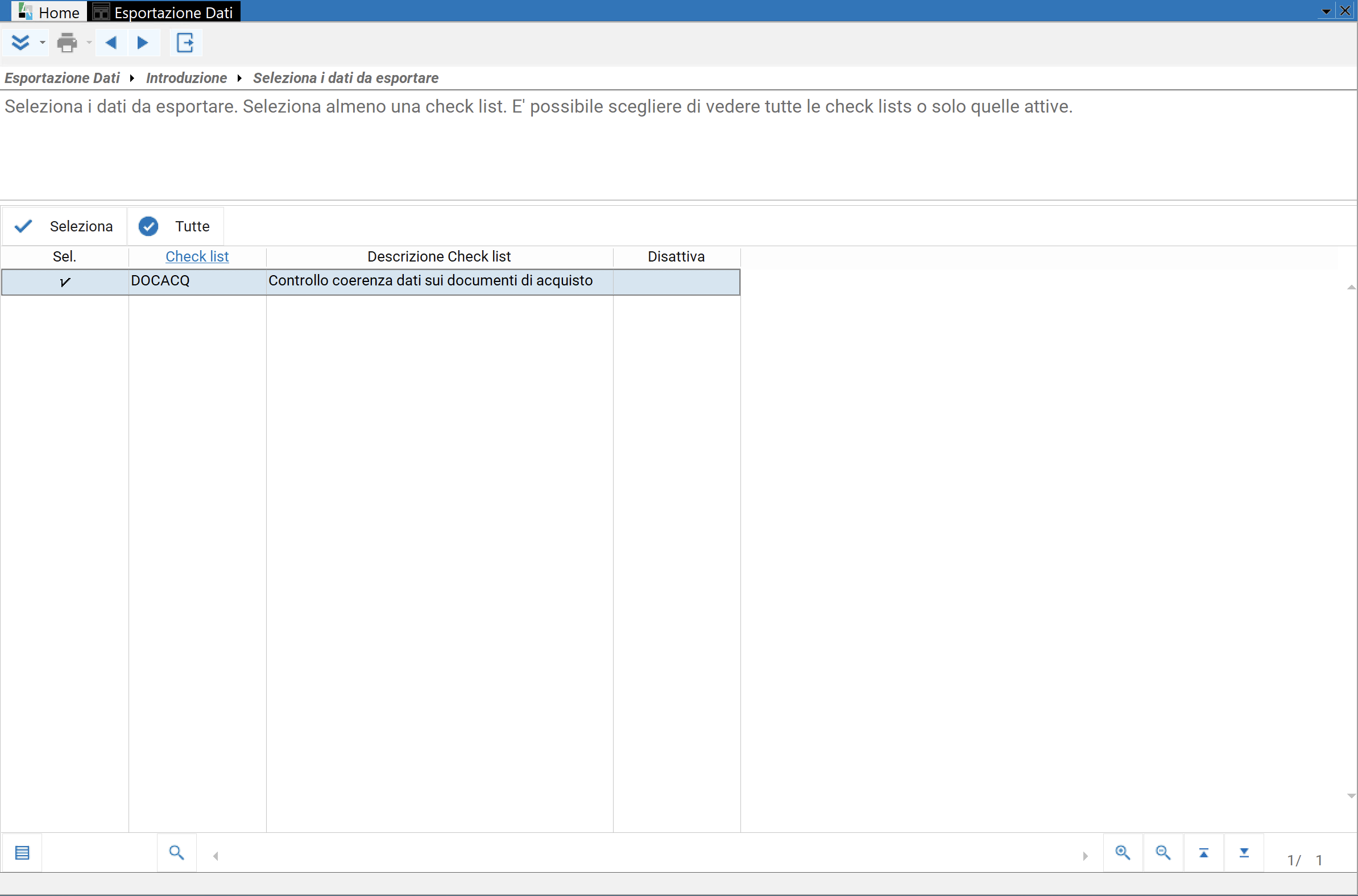Image resolution: width=1358 pixels, height=896 pixels.
Task: Select the Esportazione Dati tab
Action: coord(164,11)
